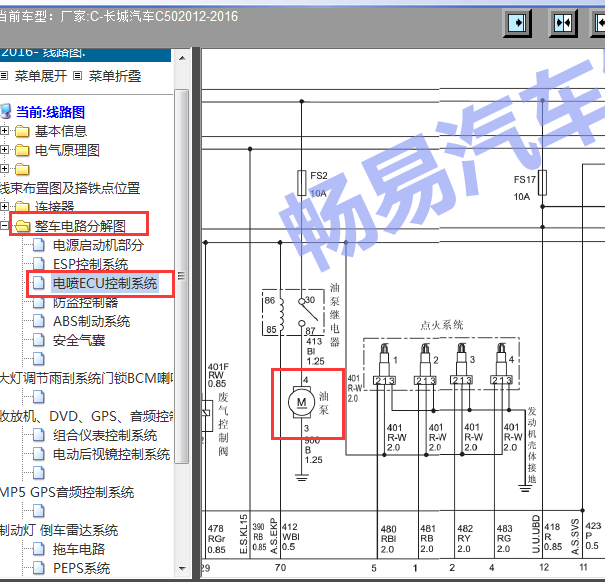
Task: Open 收放机、DVD、GPS entry
Action: click(x=86, y=416)
